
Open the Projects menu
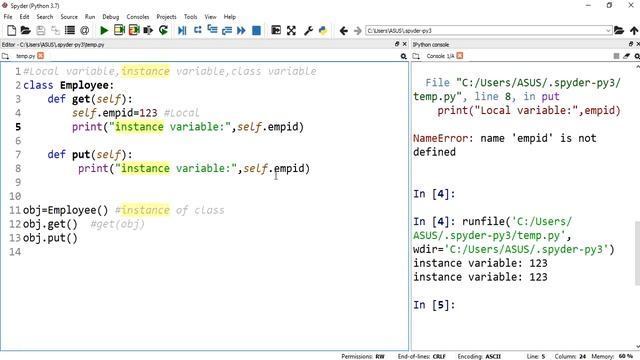coord(166,17)
